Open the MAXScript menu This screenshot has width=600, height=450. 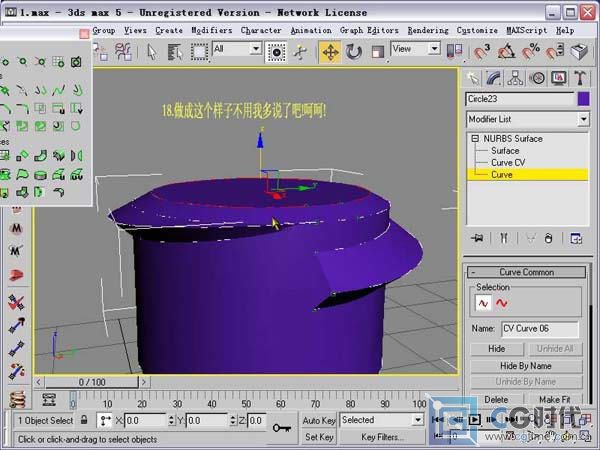527,30
